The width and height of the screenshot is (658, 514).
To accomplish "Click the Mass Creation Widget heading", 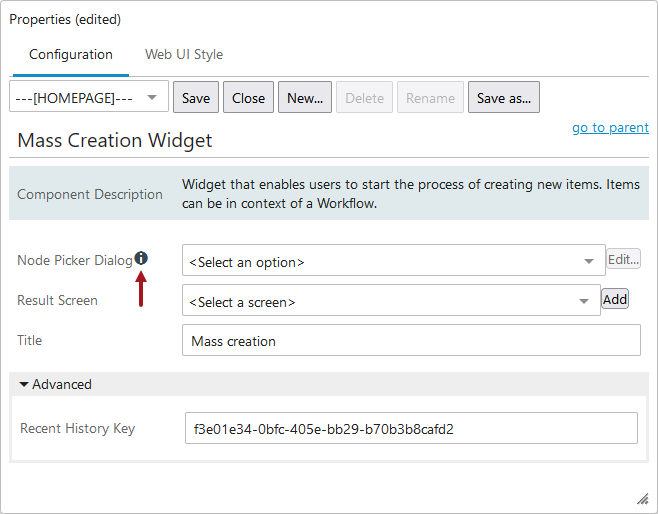I will [x=115, y=141].
